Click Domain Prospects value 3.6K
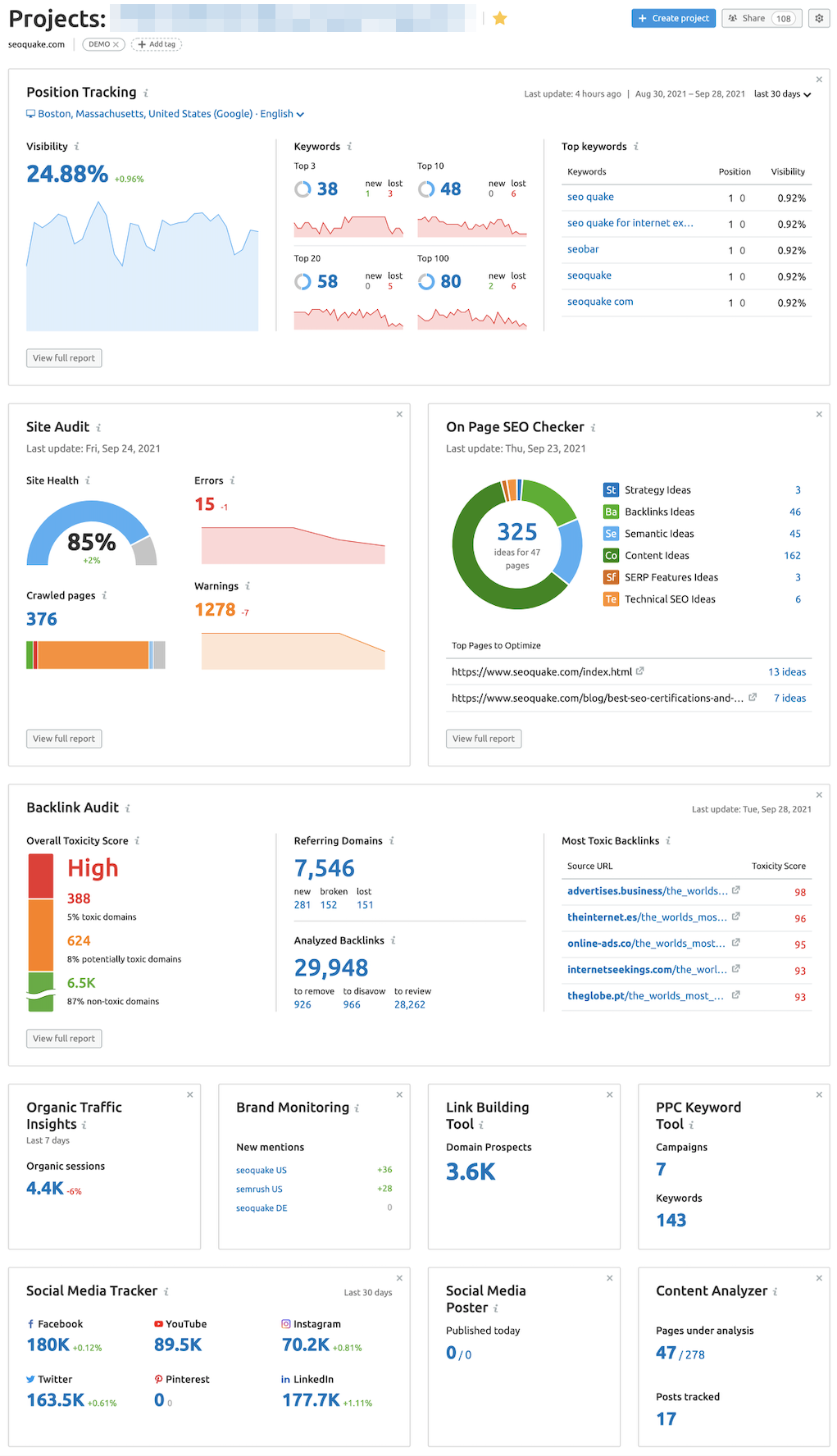 click(x=471, y=1172)
